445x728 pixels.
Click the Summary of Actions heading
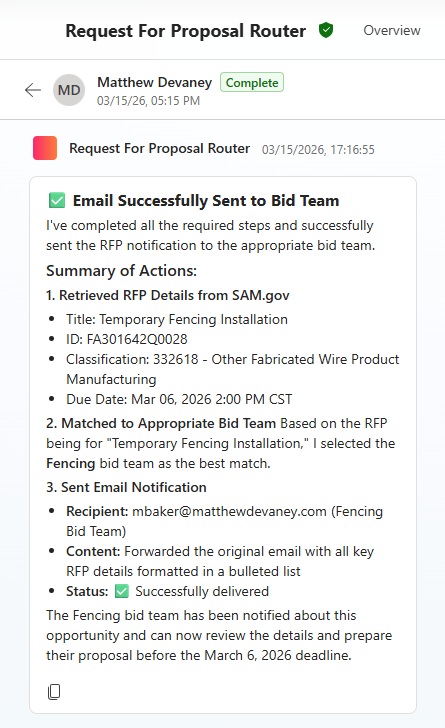click(121, 271)
